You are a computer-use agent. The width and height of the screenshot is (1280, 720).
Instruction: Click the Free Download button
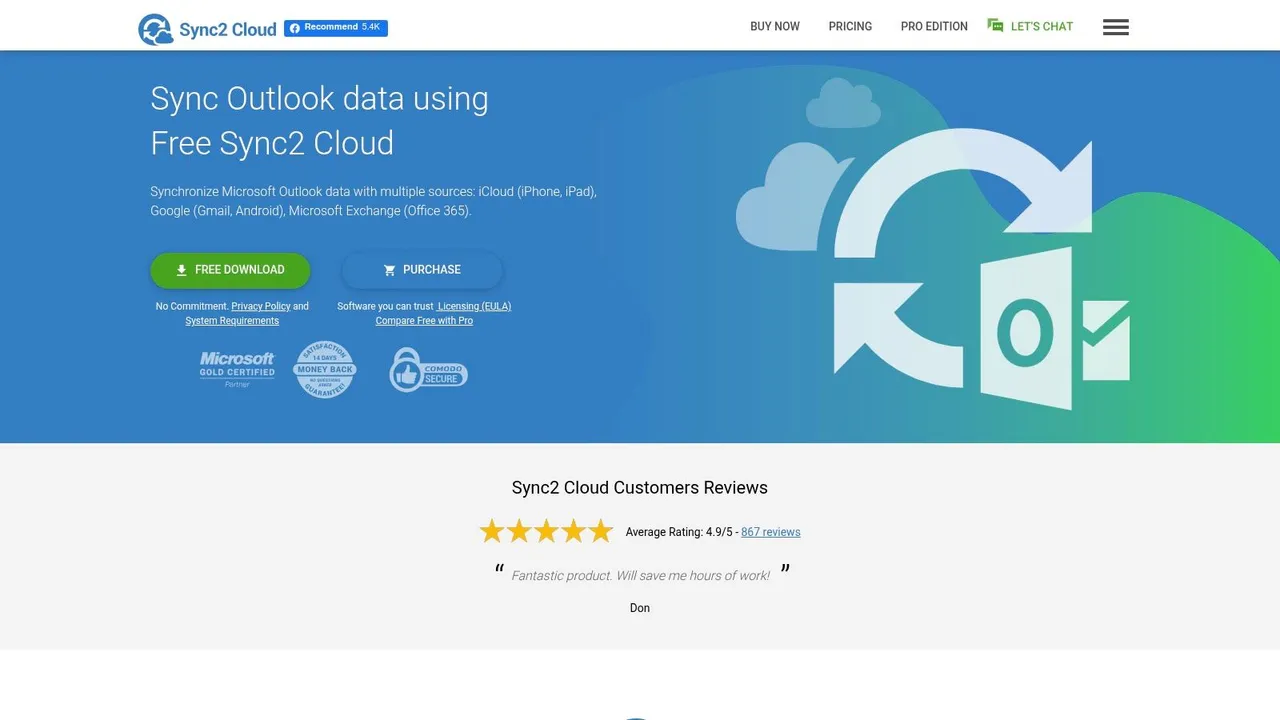click(230, 270)
